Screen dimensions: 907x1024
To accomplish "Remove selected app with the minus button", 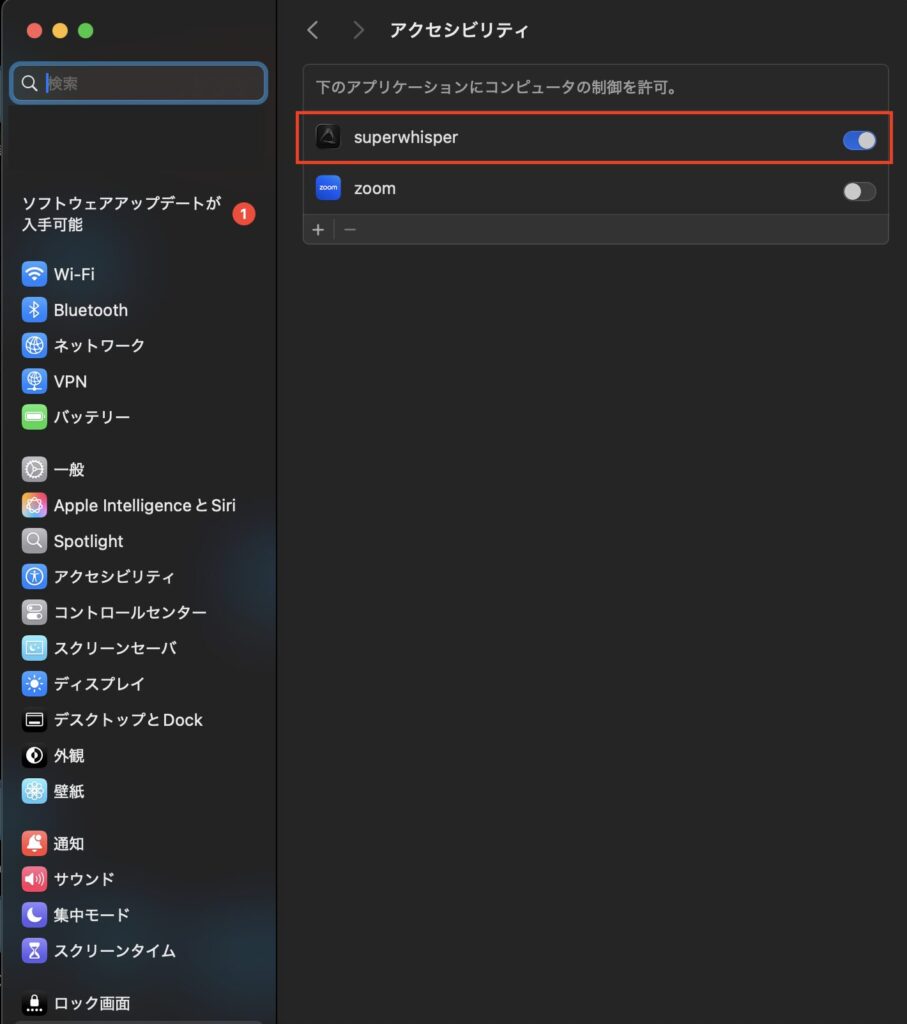I will 346,229.
